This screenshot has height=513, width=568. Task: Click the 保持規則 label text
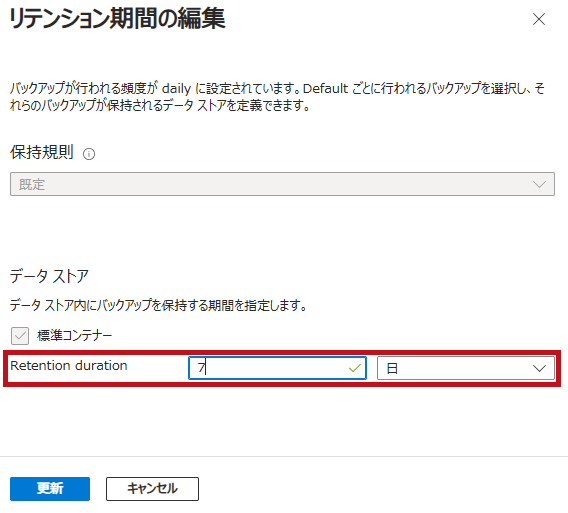[42, 152]
